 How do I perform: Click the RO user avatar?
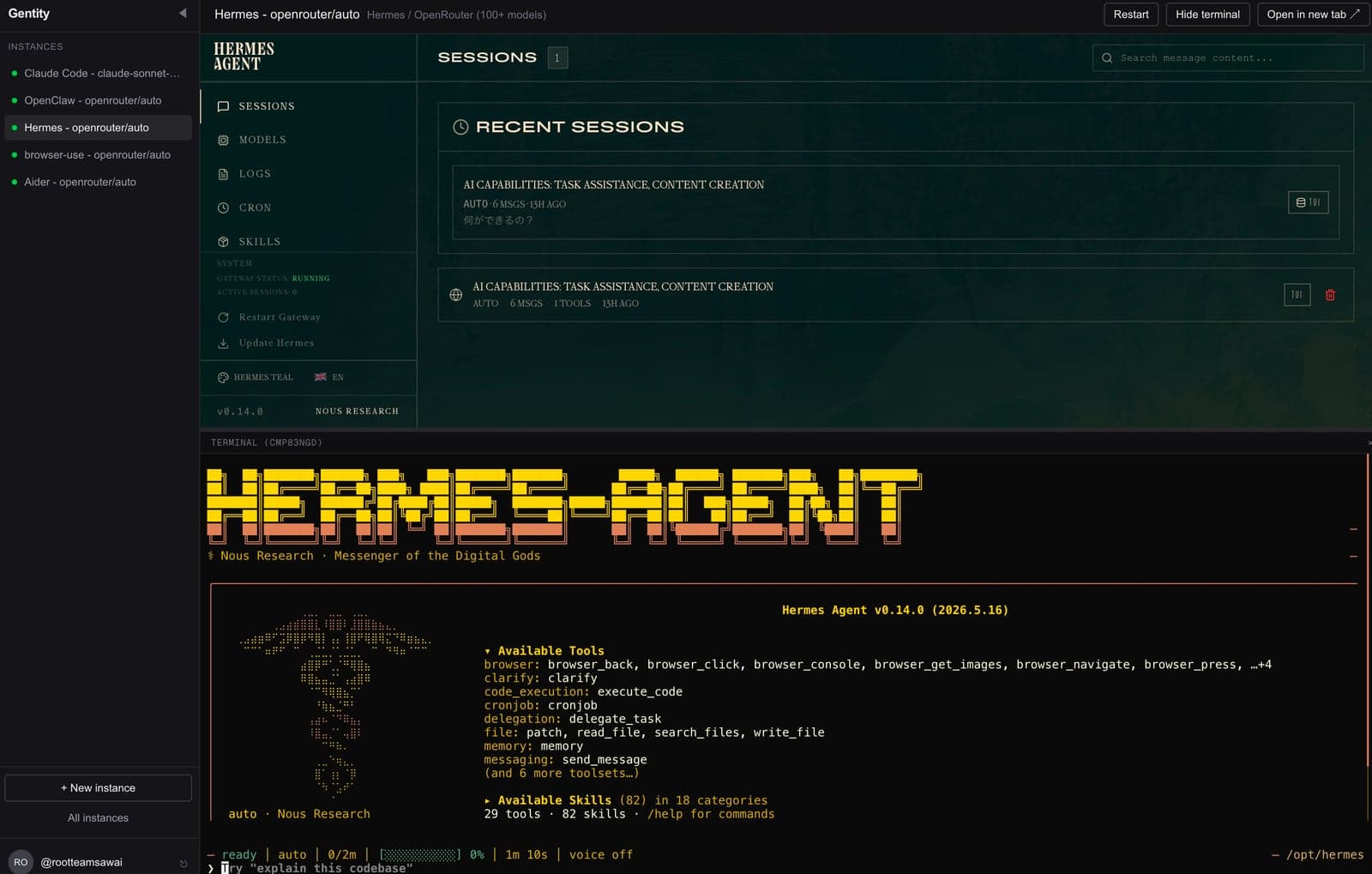[21, 862]
